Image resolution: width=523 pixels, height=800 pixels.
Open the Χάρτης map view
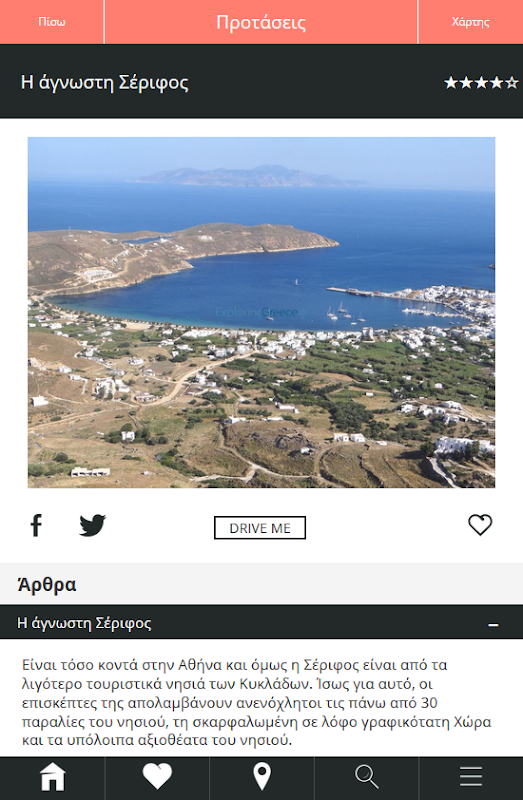(470, 22)
